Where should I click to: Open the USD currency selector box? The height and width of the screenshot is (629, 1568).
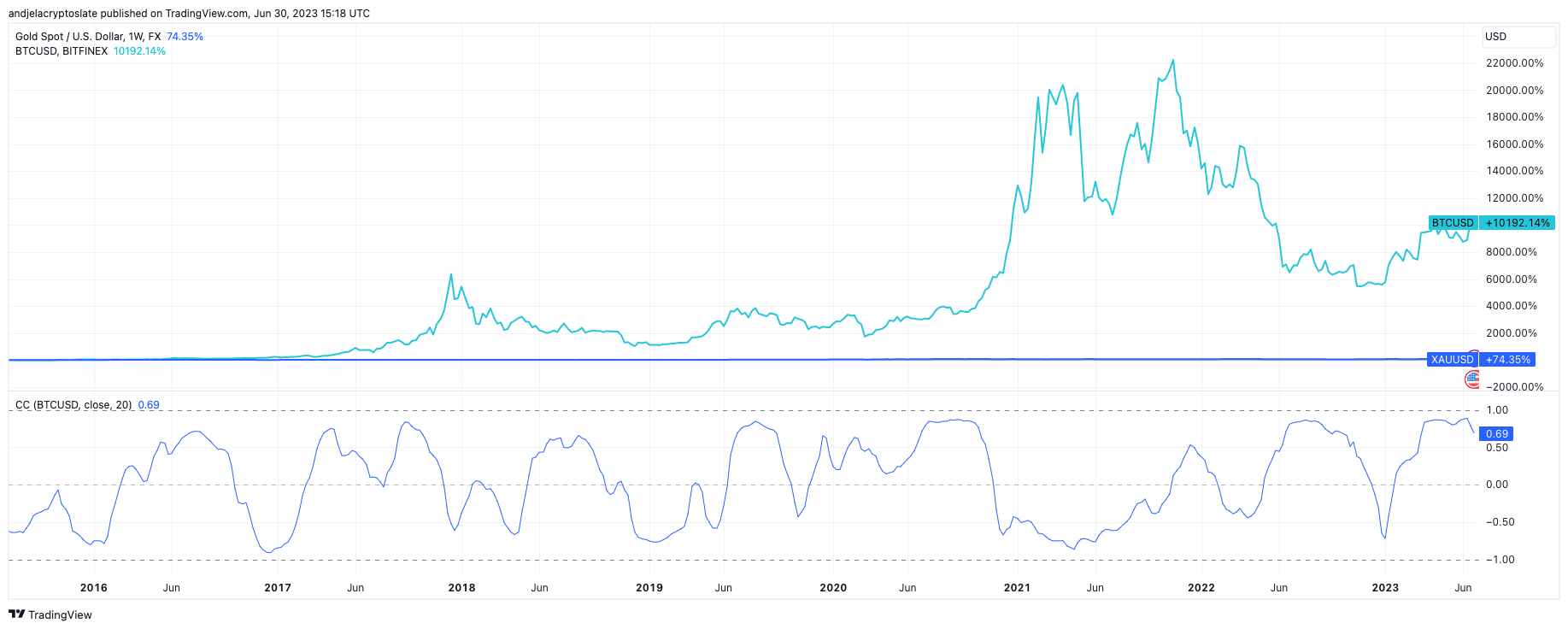1518,37
